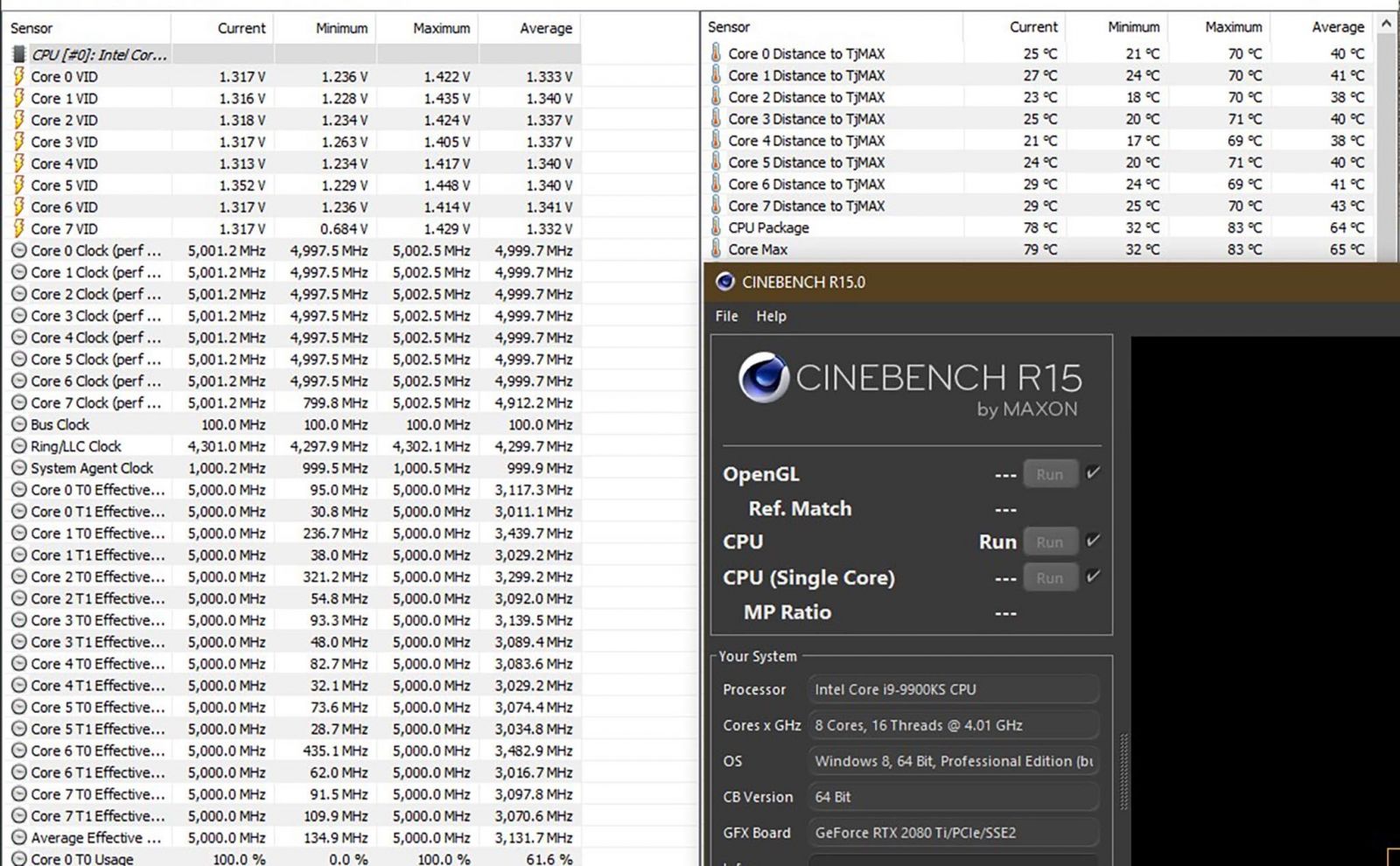Toggle the CPU (Single Core) checkmark
Image resolution: width=1400 pixels, height=866 pixels.
tap(1093, 576)
